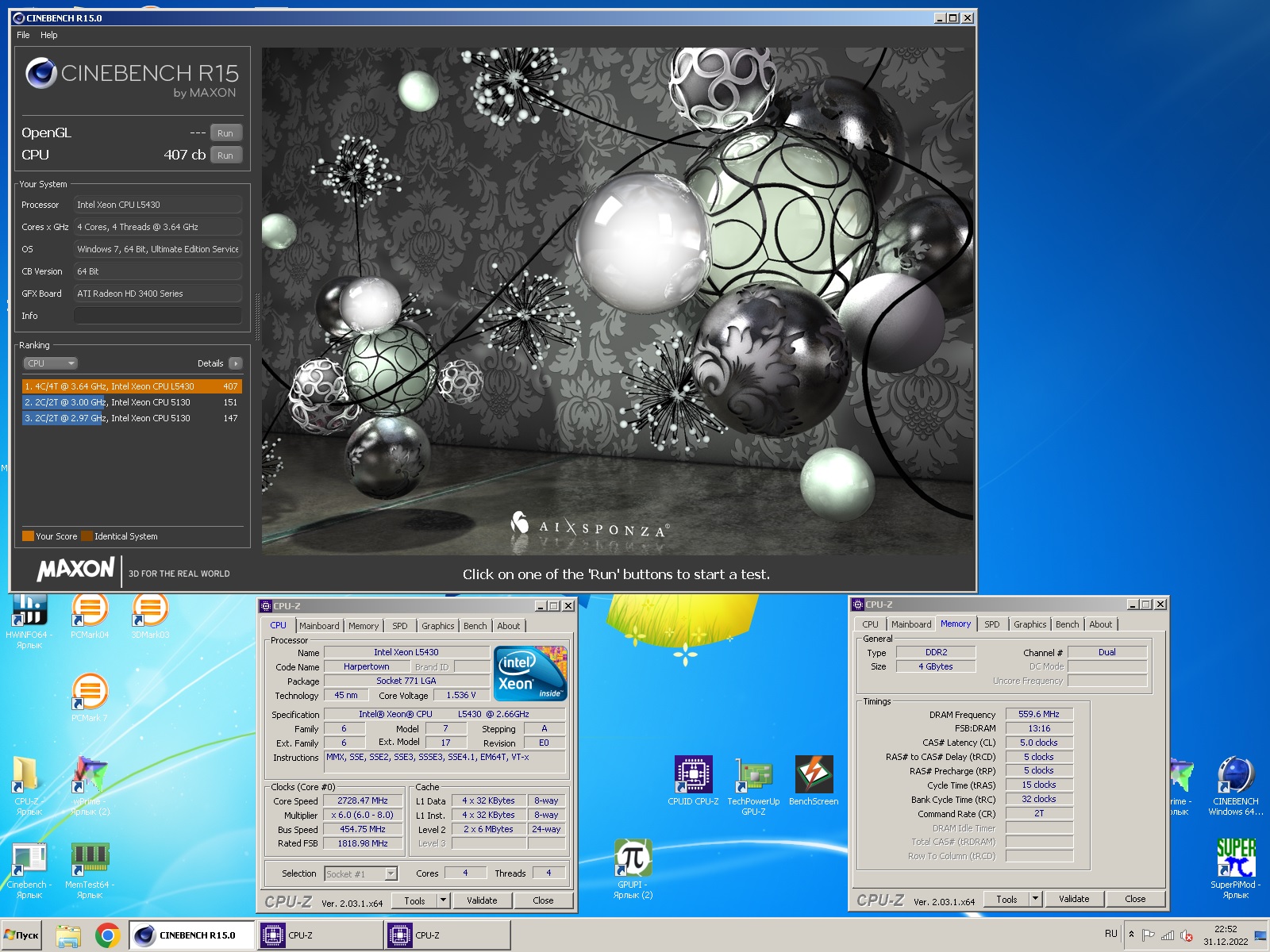Image resolution: width=1270 pixels, height=952 pixels.
Task: Click Action Center flag tray icon
Action: point(1148,935)
